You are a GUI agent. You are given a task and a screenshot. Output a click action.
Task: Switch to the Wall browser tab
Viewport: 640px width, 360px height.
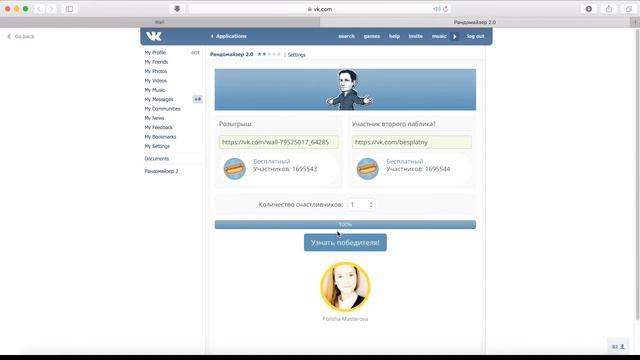(x=160, y=22)
